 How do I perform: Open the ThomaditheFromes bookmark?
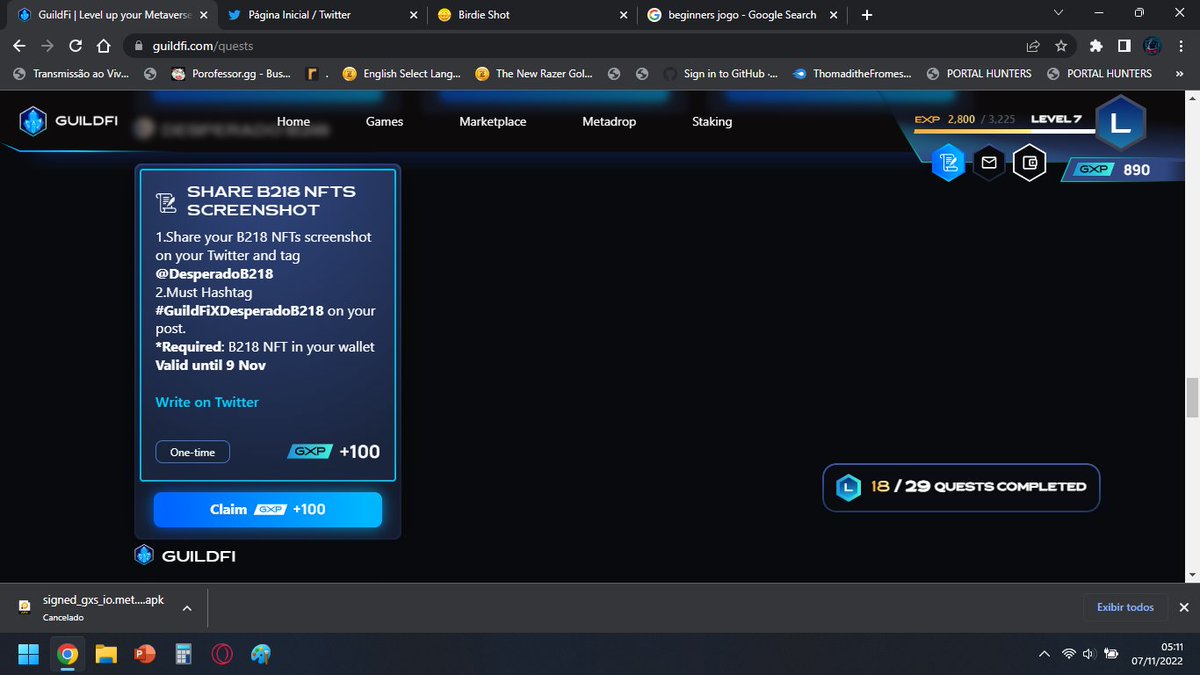(852, 73)
